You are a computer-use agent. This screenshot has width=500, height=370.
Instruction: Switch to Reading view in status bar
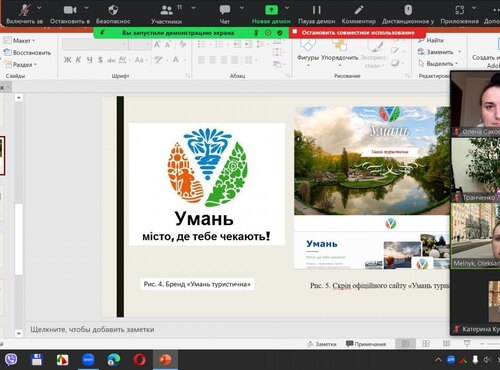(446, 343)
